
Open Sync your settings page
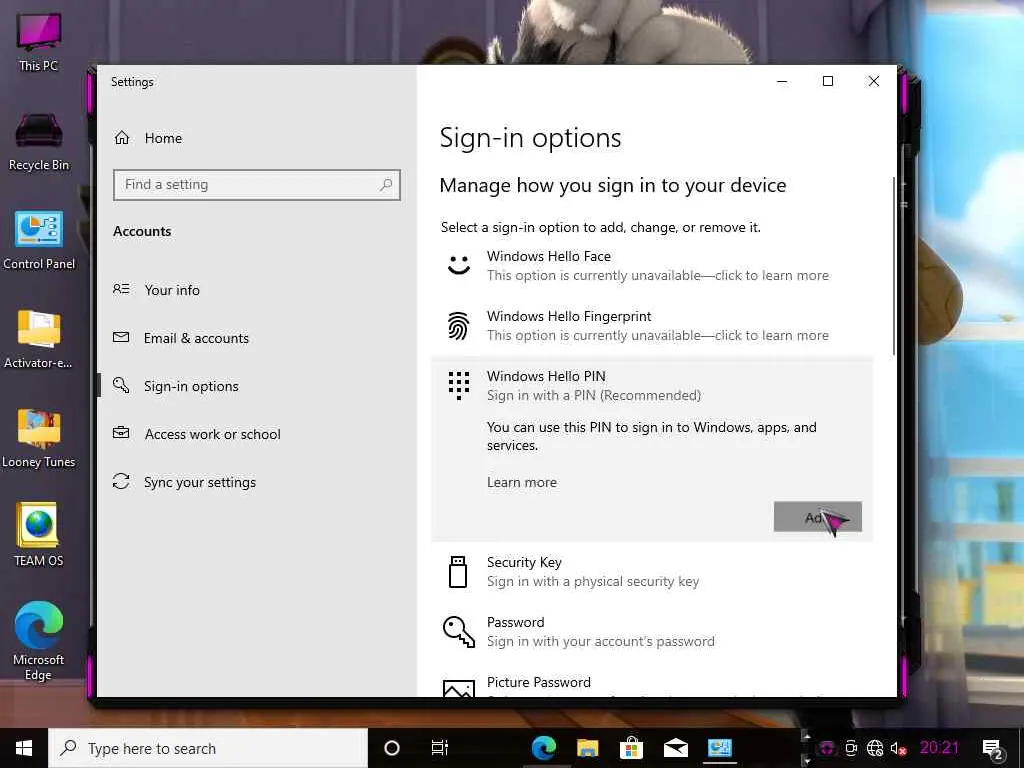(x=200, y=482)
